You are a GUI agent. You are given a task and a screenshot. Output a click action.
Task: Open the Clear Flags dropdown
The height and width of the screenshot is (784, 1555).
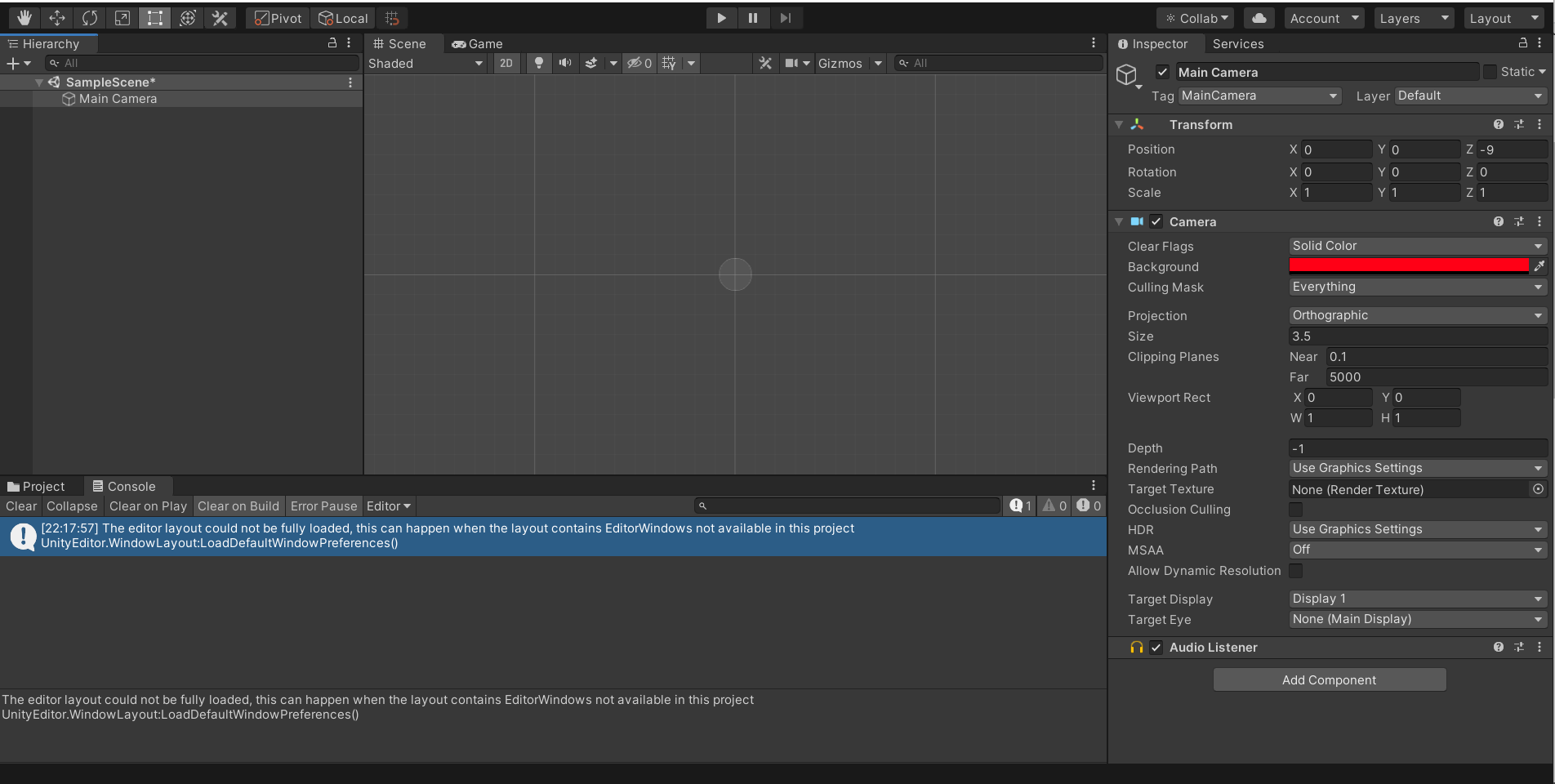[x=1417, y=246]
